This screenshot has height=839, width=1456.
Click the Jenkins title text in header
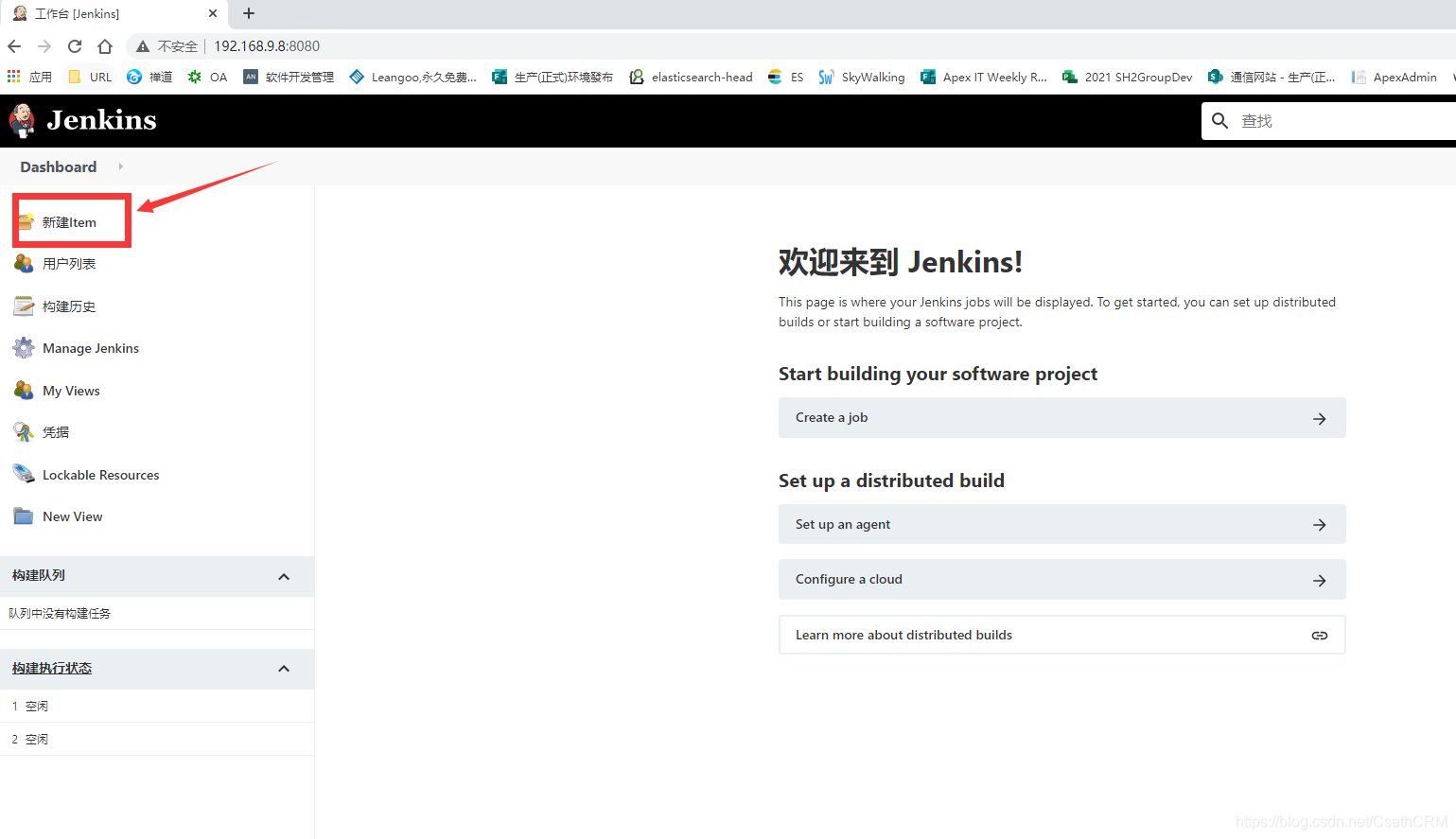point(101,120)
